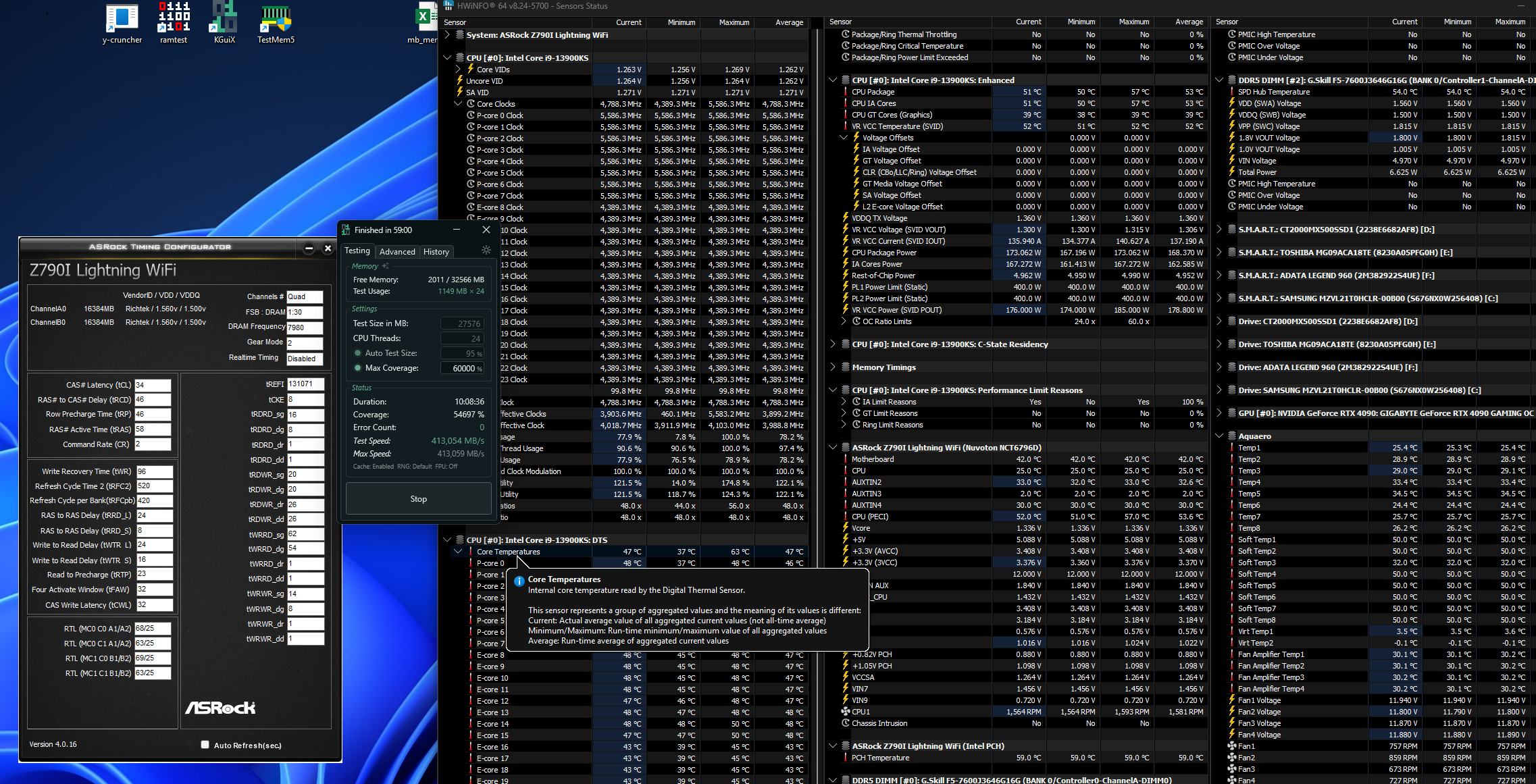Expand the Memory Timings sensor group
Screen dimensions: 1536x784
pos(833,367)
